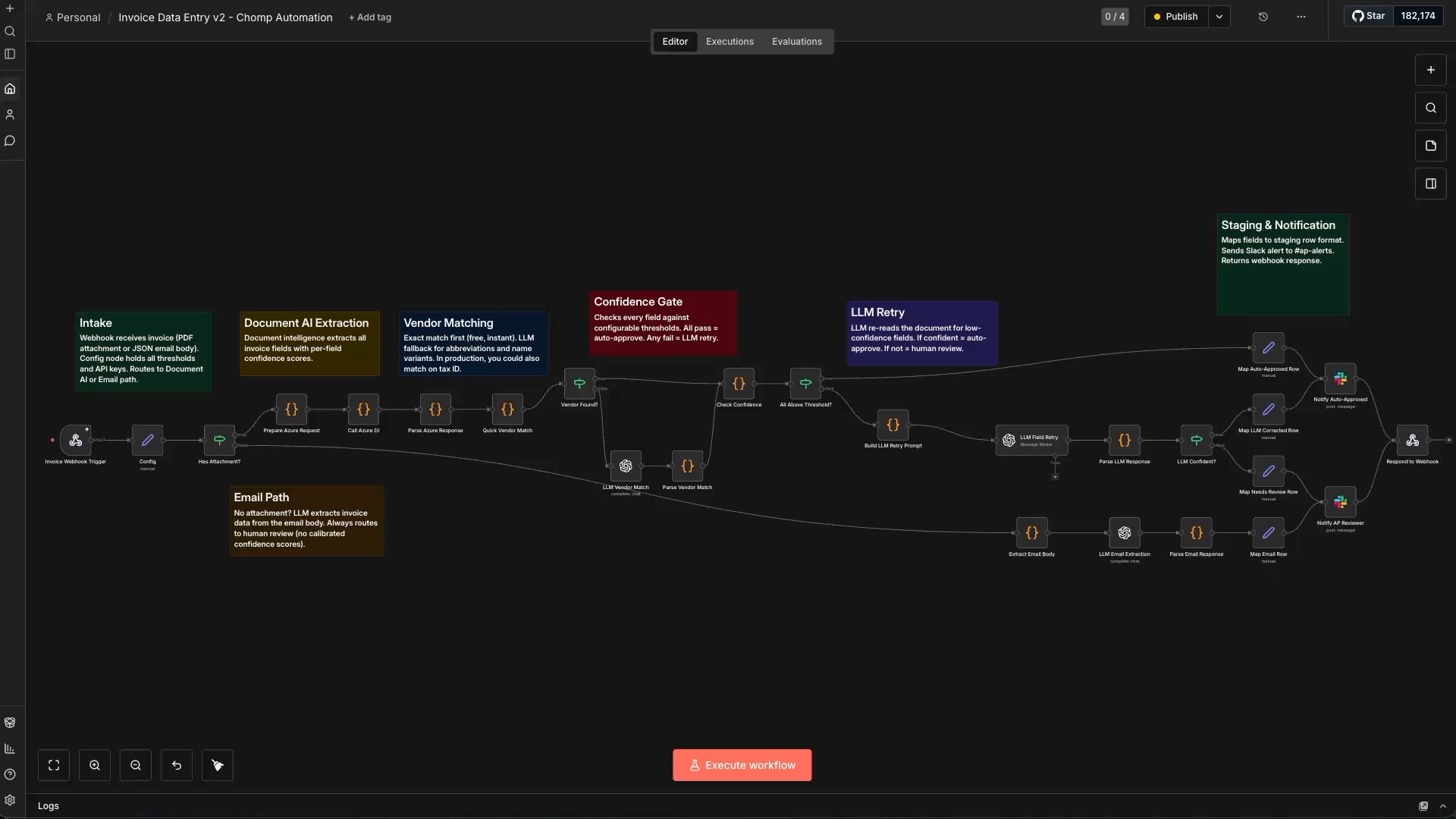Screen dimensions: 1456x819
Task: Toggle the right side details panel
Action: 1431,184
